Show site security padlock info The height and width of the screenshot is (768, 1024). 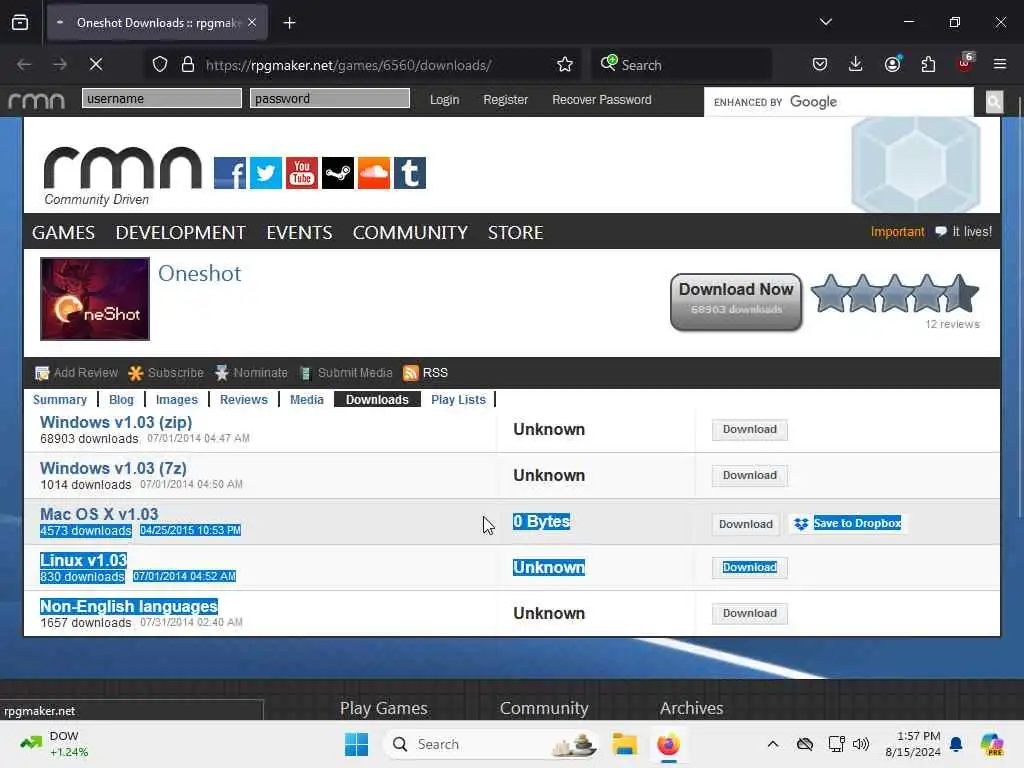188,65
